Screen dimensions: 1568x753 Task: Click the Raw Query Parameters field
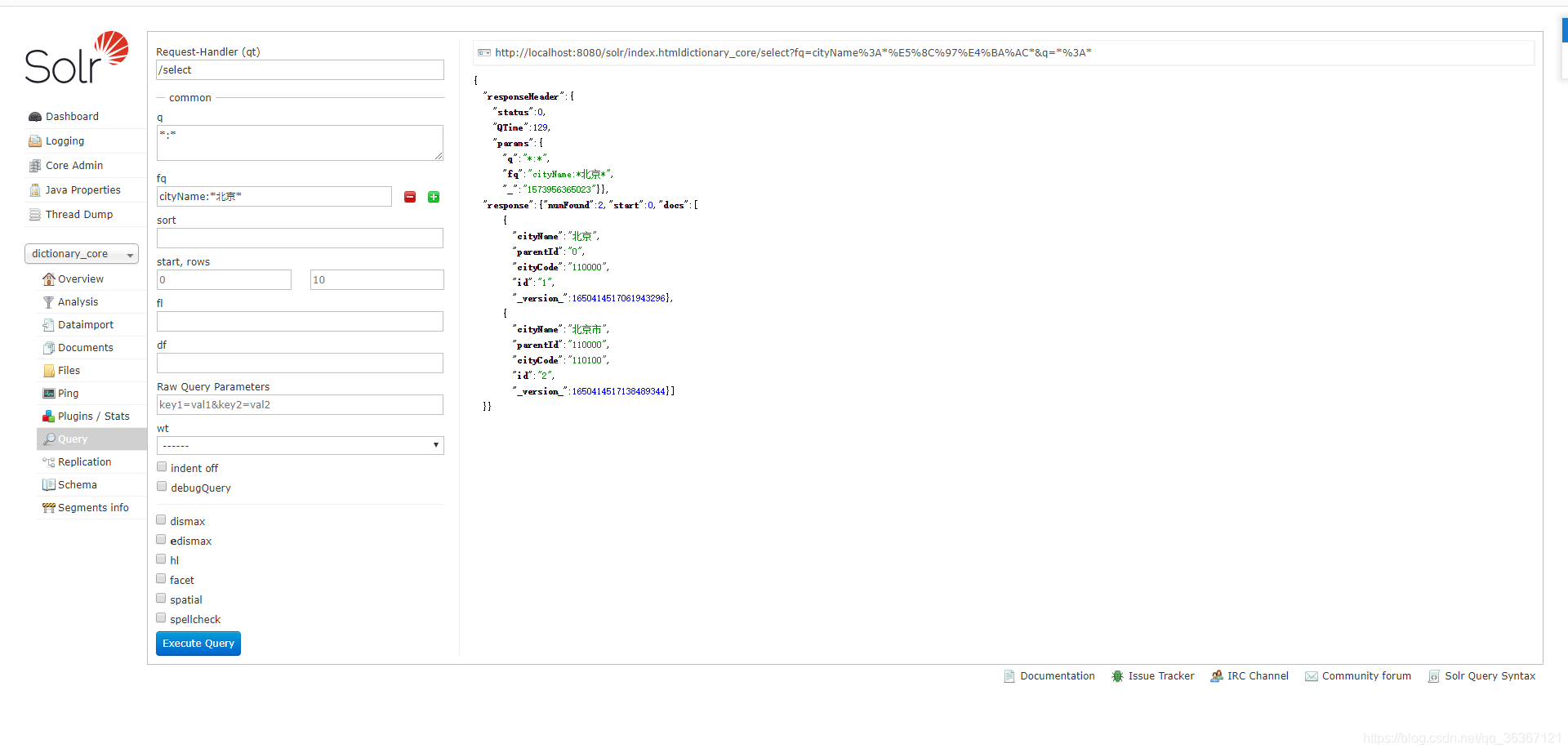300,405
